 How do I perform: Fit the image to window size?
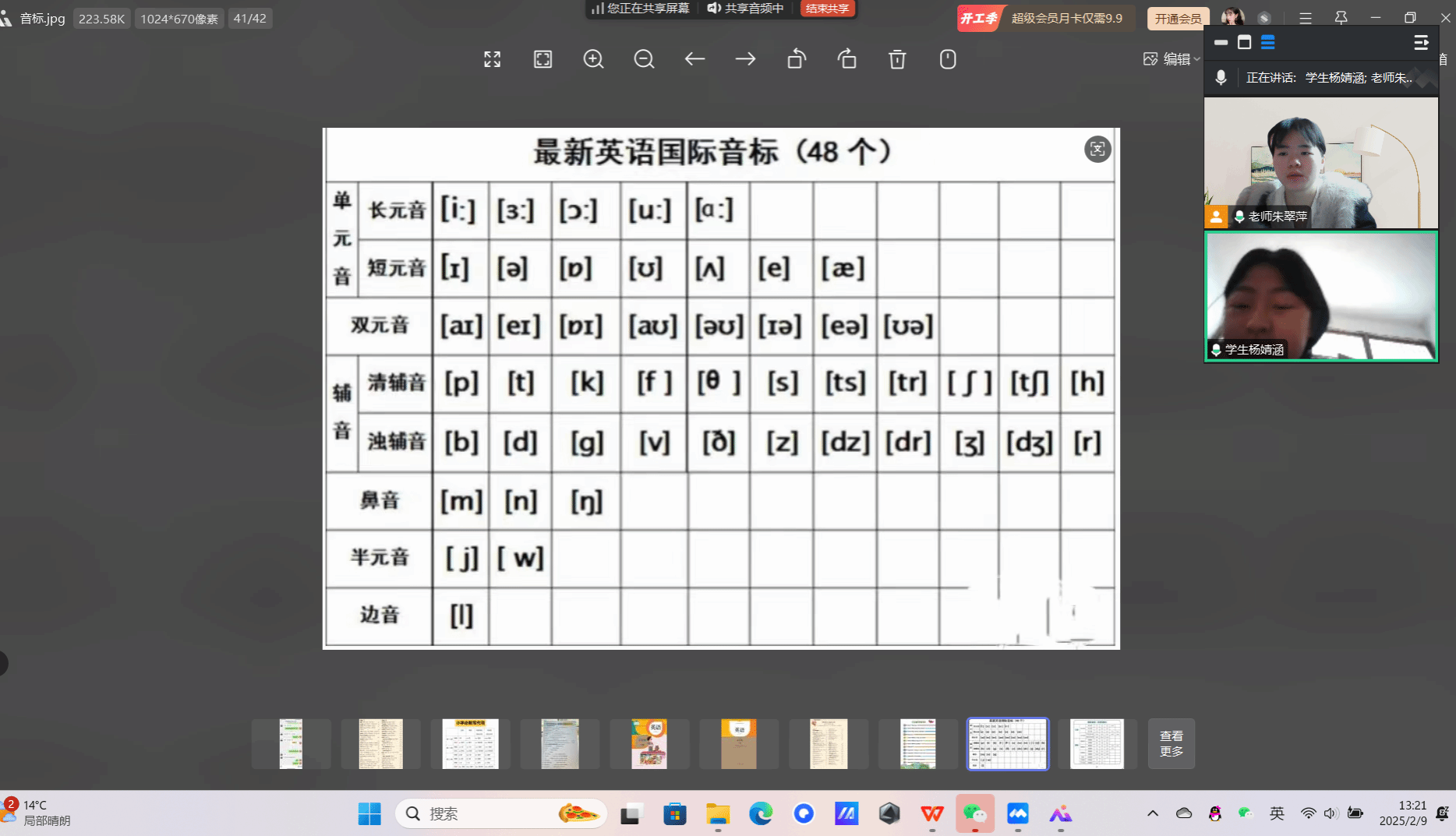coord(542,59)
